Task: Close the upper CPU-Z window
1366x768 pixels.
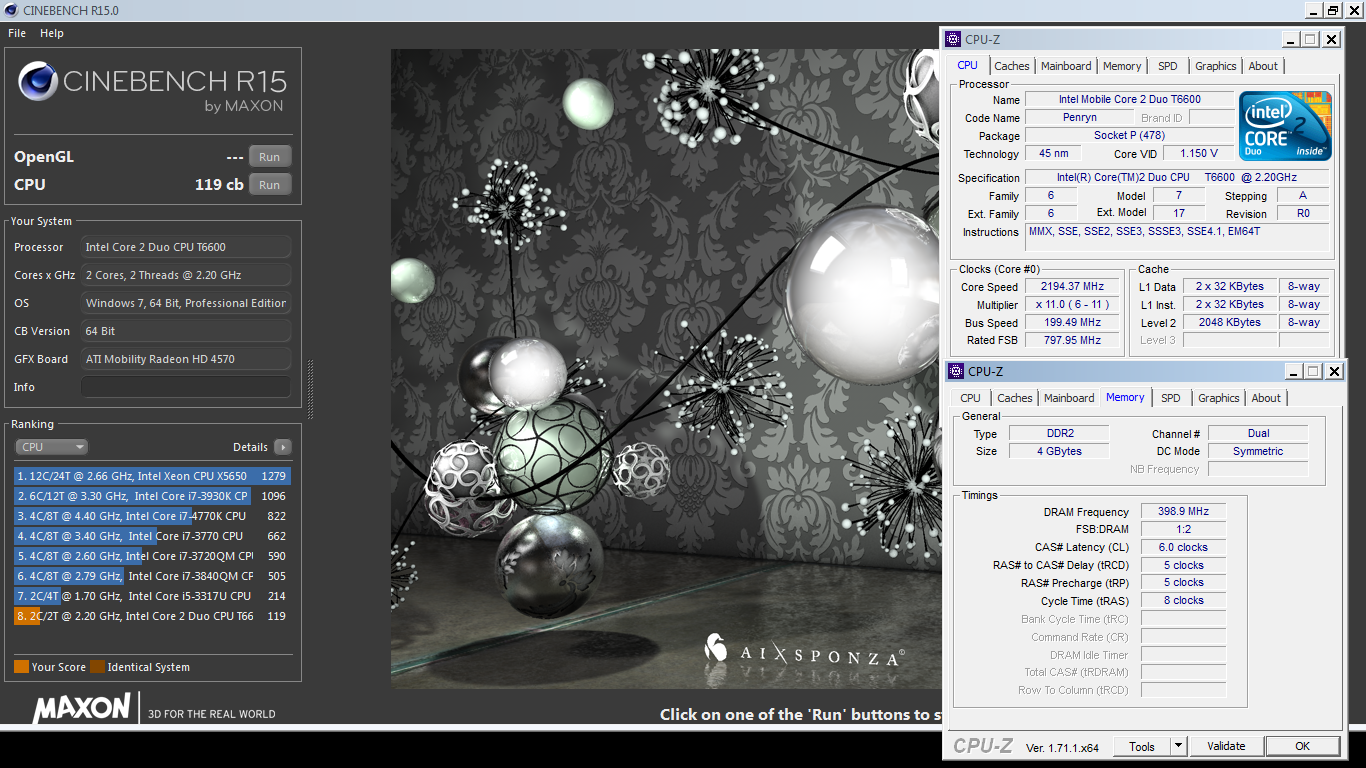Action: point(1331,40)
